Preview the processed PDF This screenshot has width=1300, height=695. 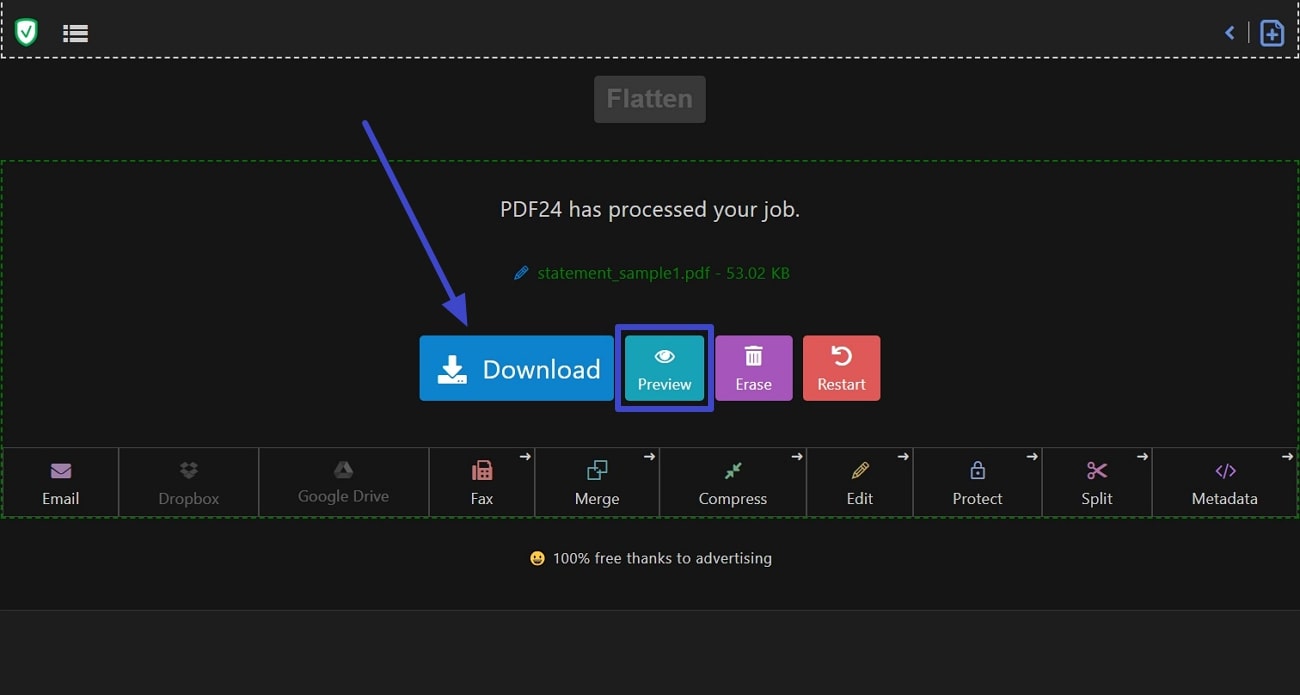tap(664, 368)
